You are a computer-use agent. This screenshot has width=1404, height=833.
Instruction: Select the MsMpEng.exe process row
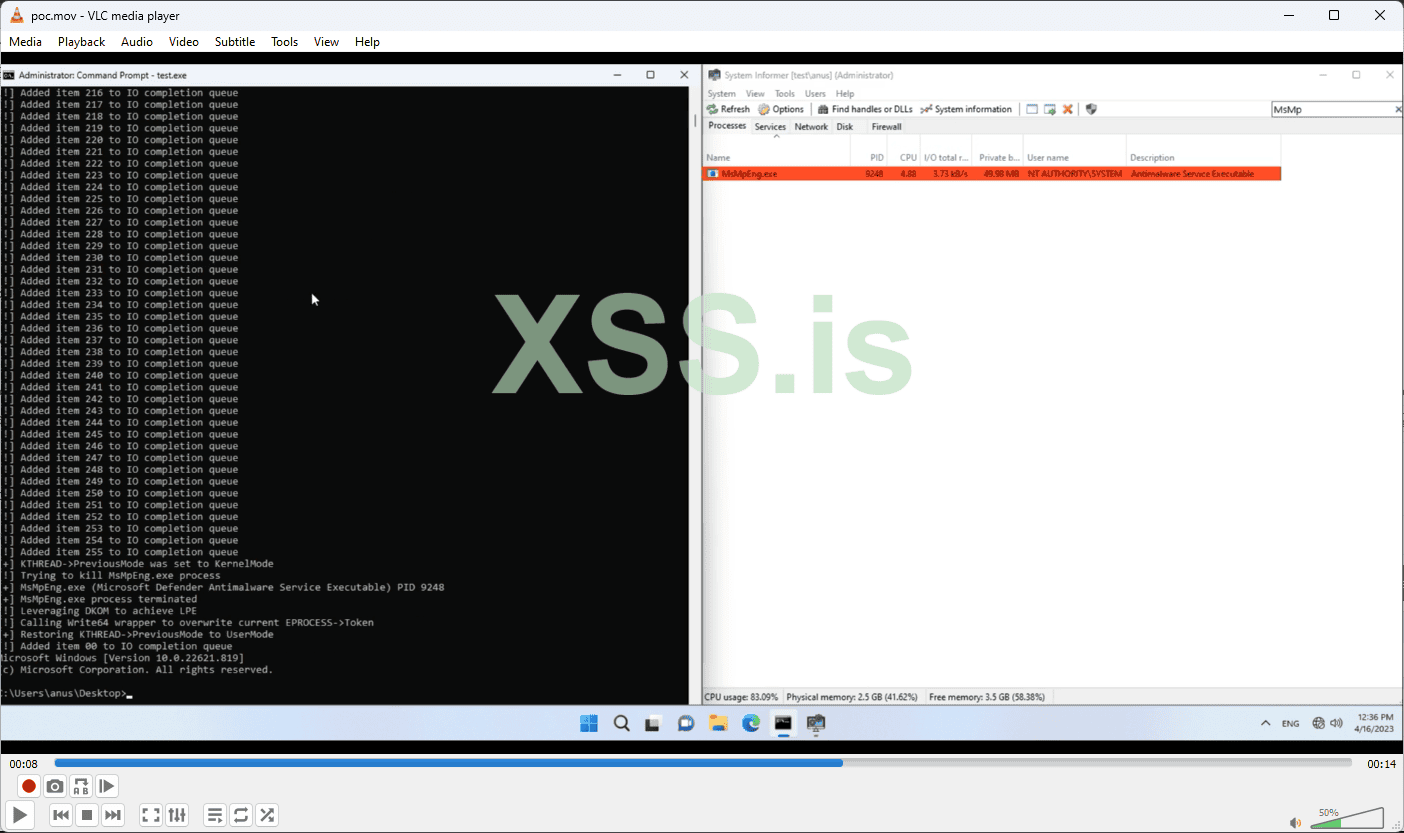click(992, 174)
